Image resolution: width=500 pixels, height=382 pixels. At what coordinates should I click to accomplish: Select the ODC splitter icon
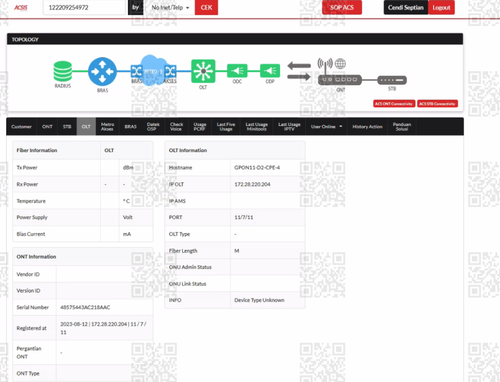237,71
